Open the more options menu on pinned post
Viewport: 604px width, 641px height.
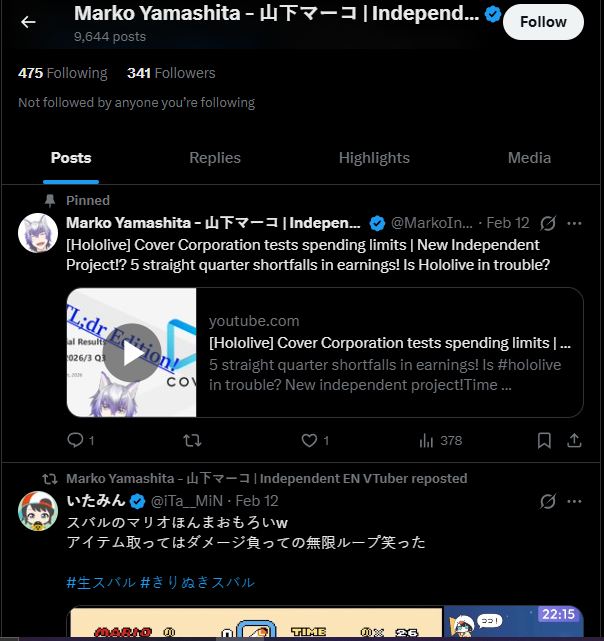[x=574, y=223]
